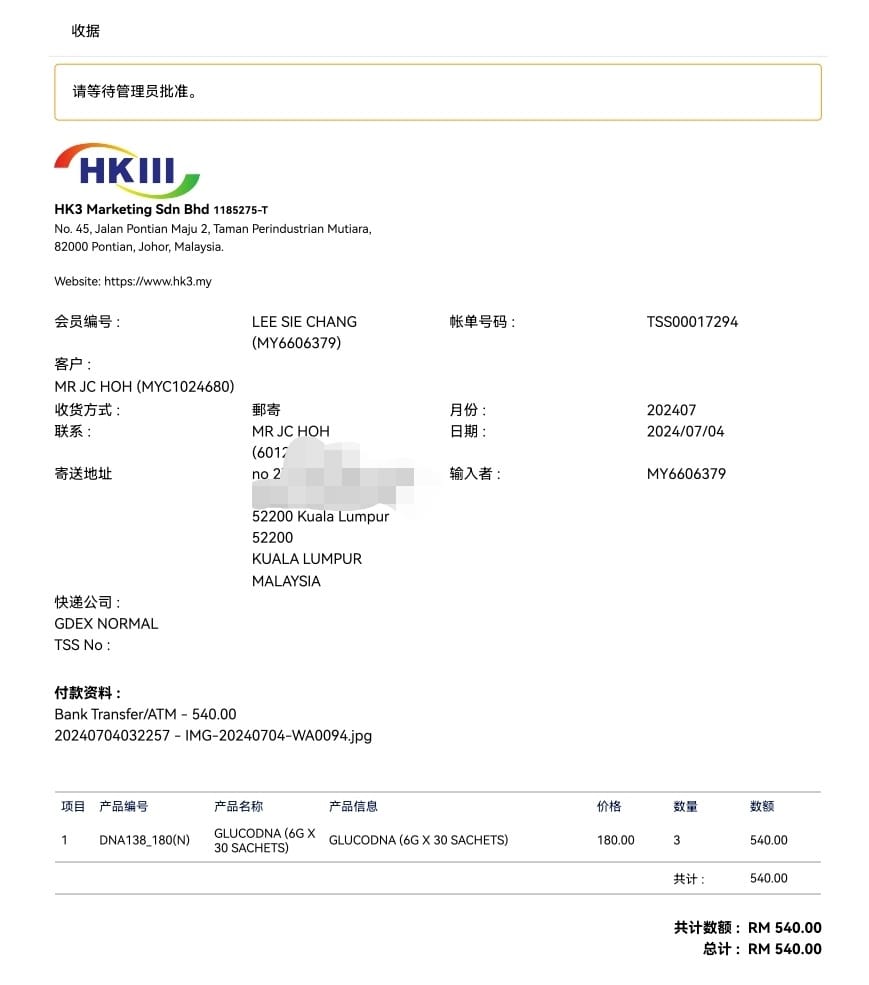869x985 pixels.
Task: Click the 邮寄 delivery method value
Action: 266,410
